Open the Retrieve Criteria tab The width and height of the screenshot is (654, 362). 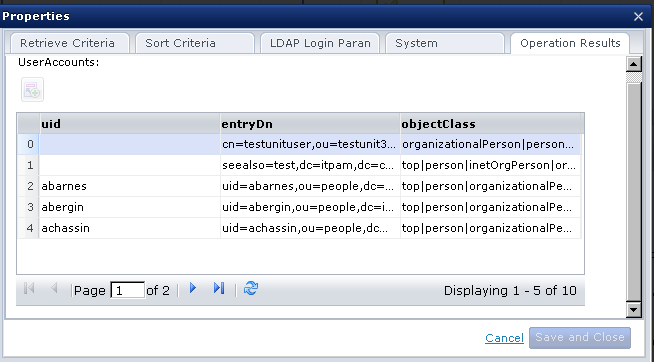tap(70, 43)
